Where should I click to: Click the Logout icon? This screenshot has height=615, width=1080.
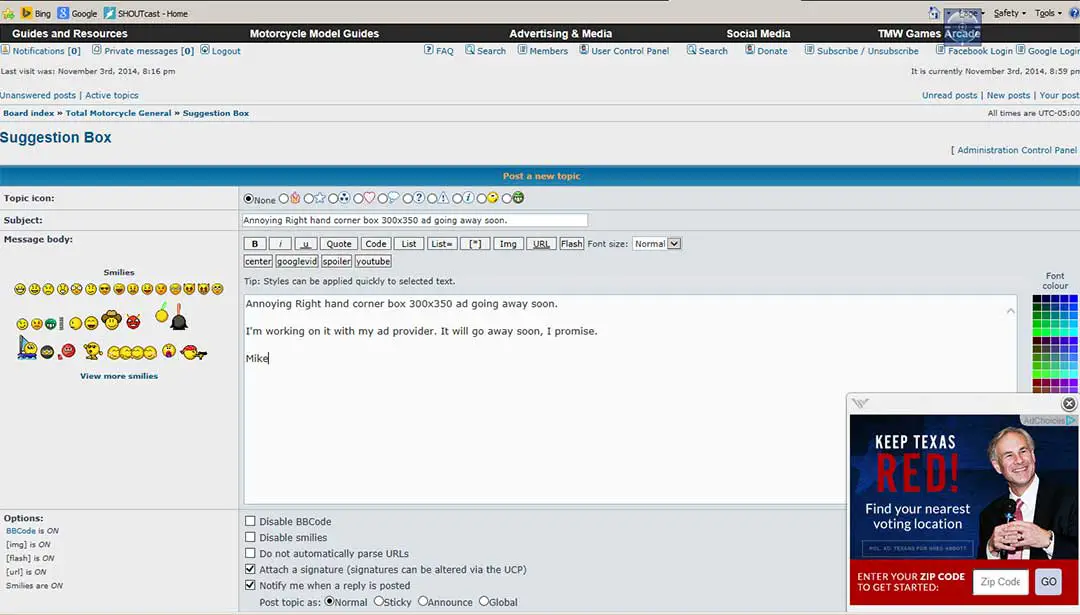pos(205,50)
